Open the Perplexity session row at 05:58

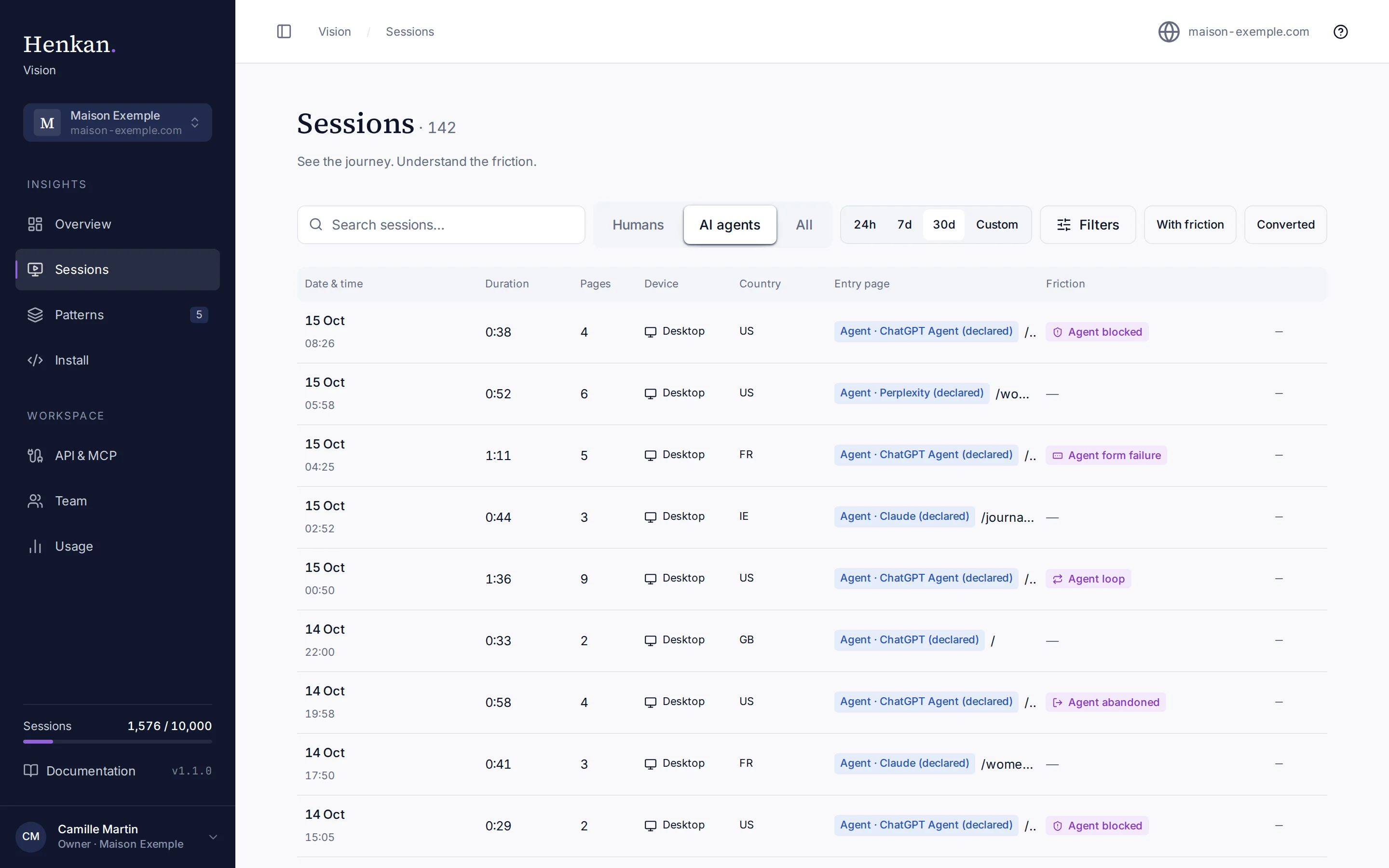[812, 394]
